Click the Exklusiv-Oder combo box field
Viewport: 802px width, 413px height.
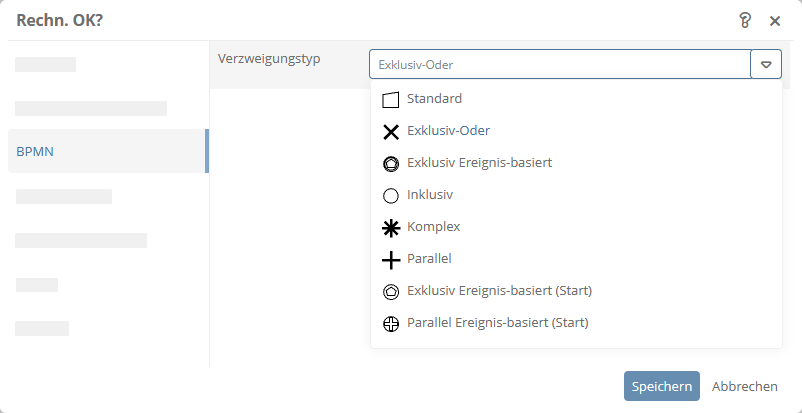[x=559, y=65]
